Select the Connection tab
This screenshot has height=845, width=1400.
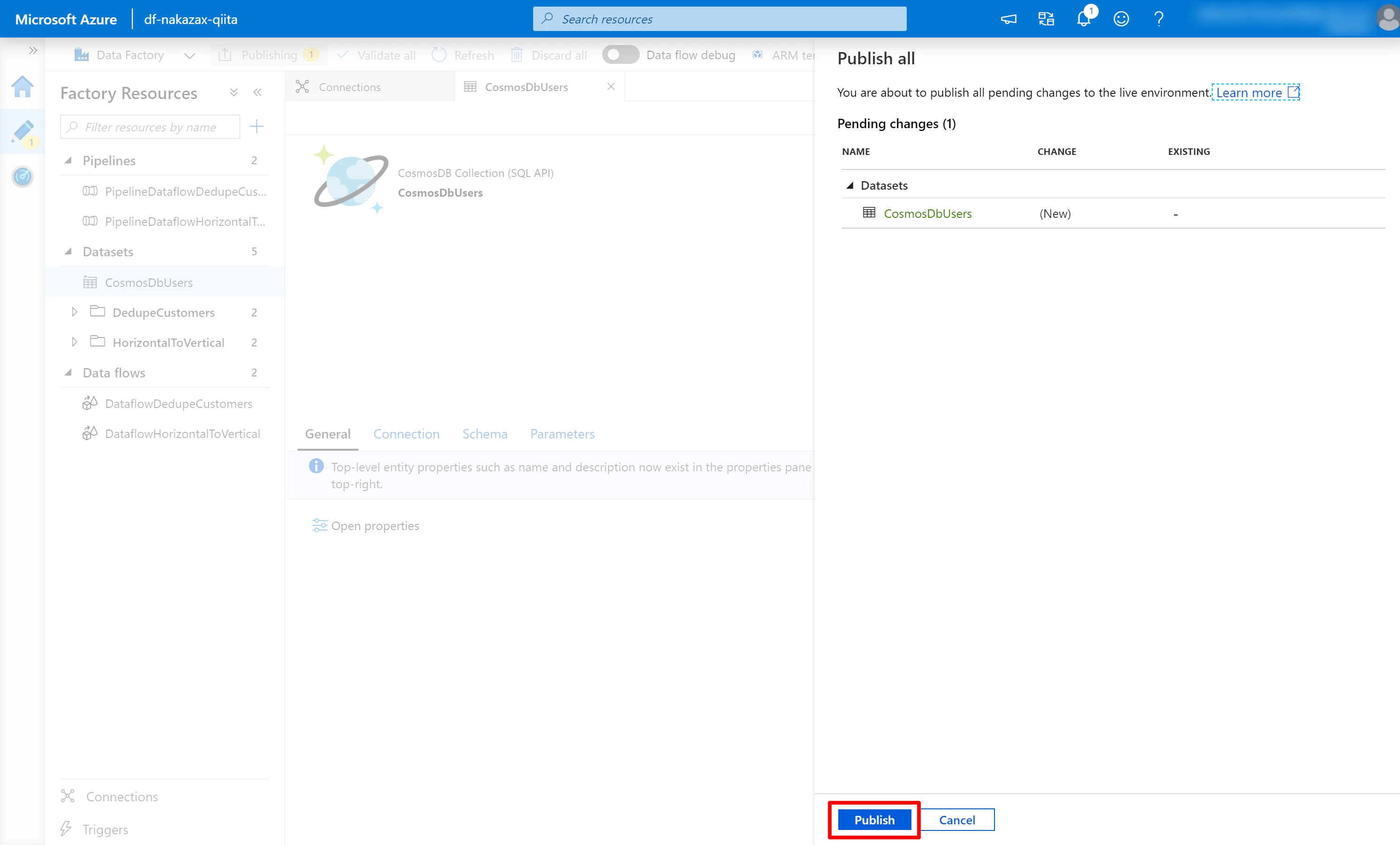tap(406, 434)
